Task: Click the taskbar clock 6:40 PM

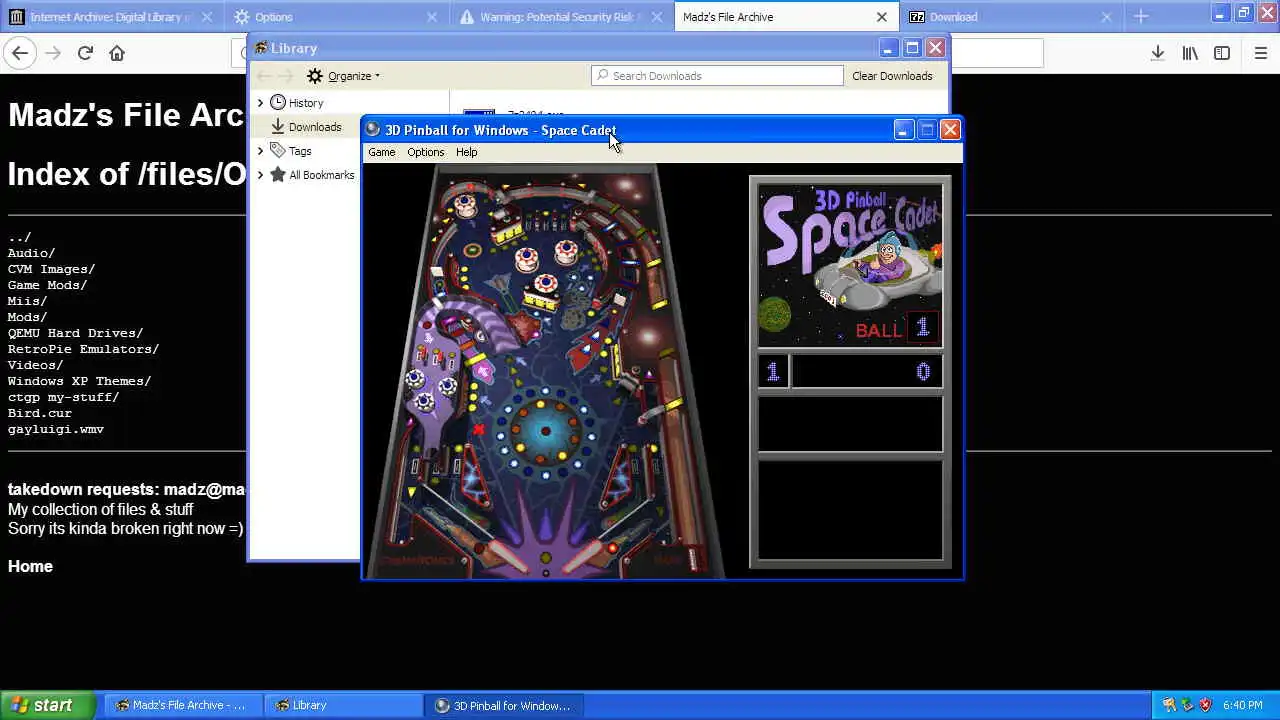Action: (1243, 705)
